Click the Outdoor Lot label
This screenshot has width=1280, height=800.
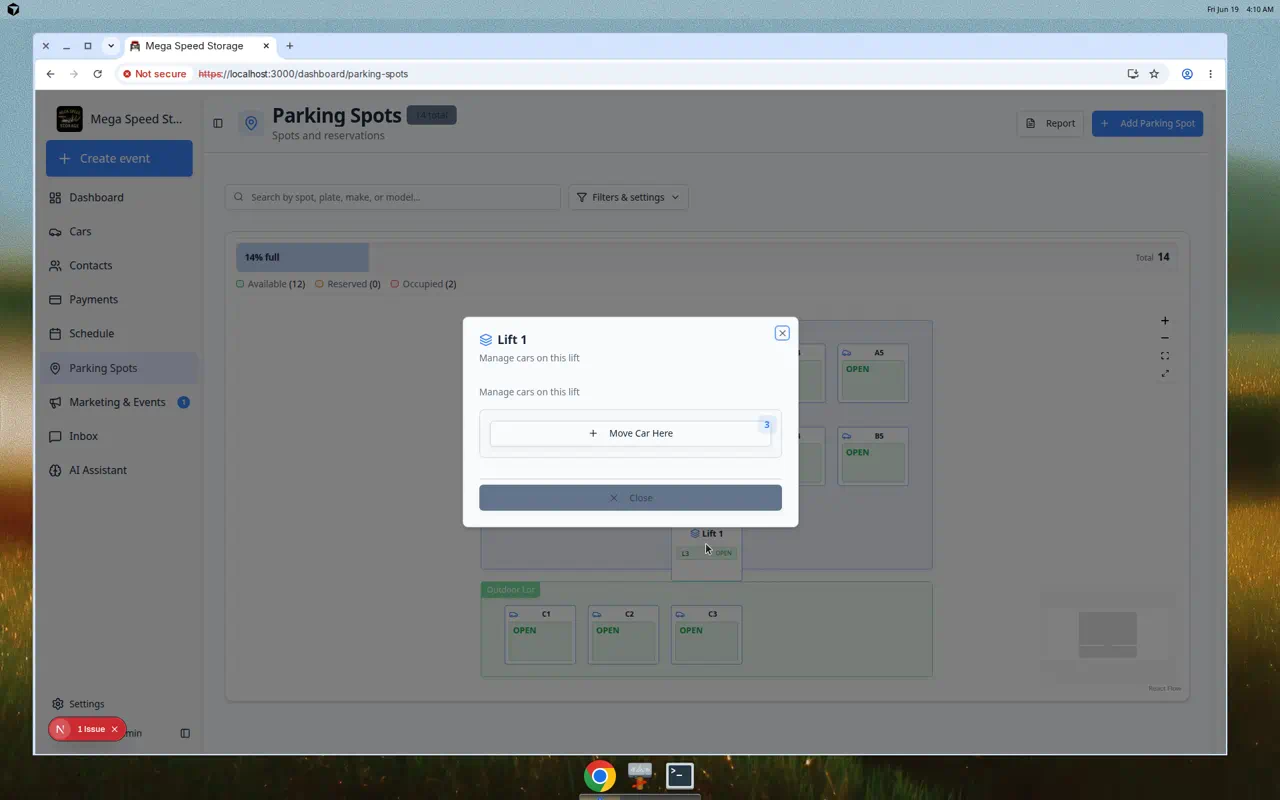pos(511,590)
